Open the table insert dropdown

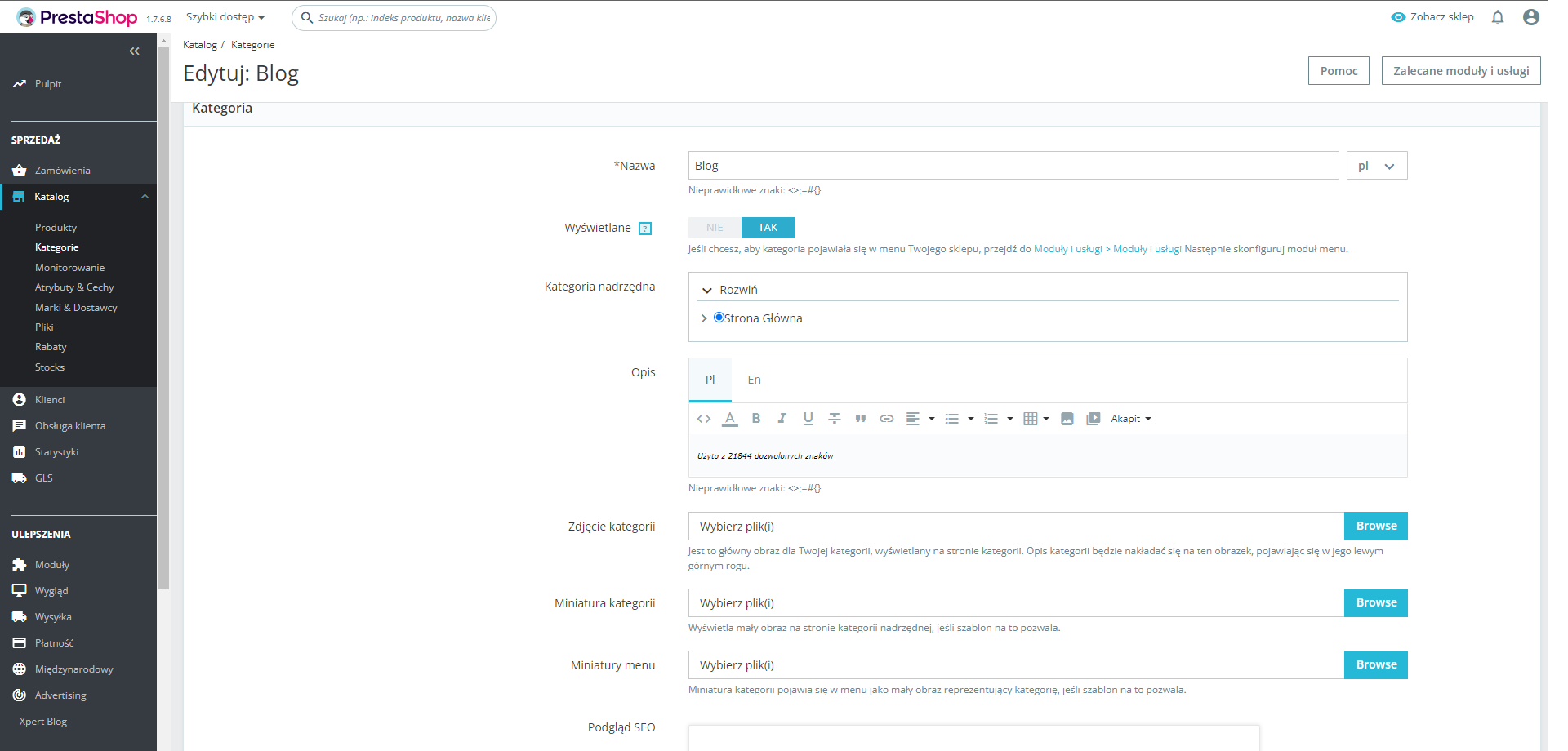click(1036, 419)
